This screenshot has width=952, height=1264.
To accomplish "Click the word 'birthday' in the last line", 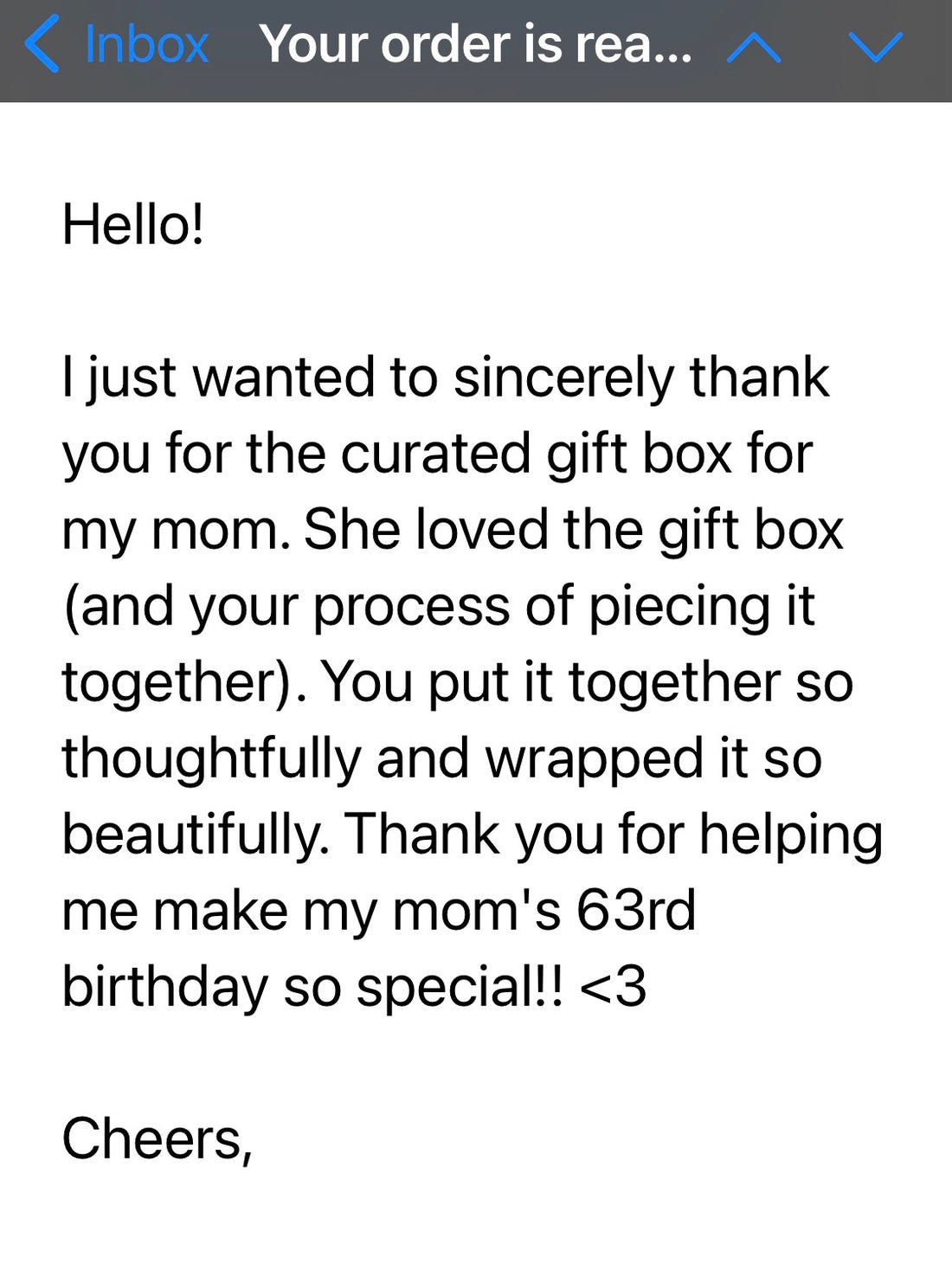I will pos(165,988).
